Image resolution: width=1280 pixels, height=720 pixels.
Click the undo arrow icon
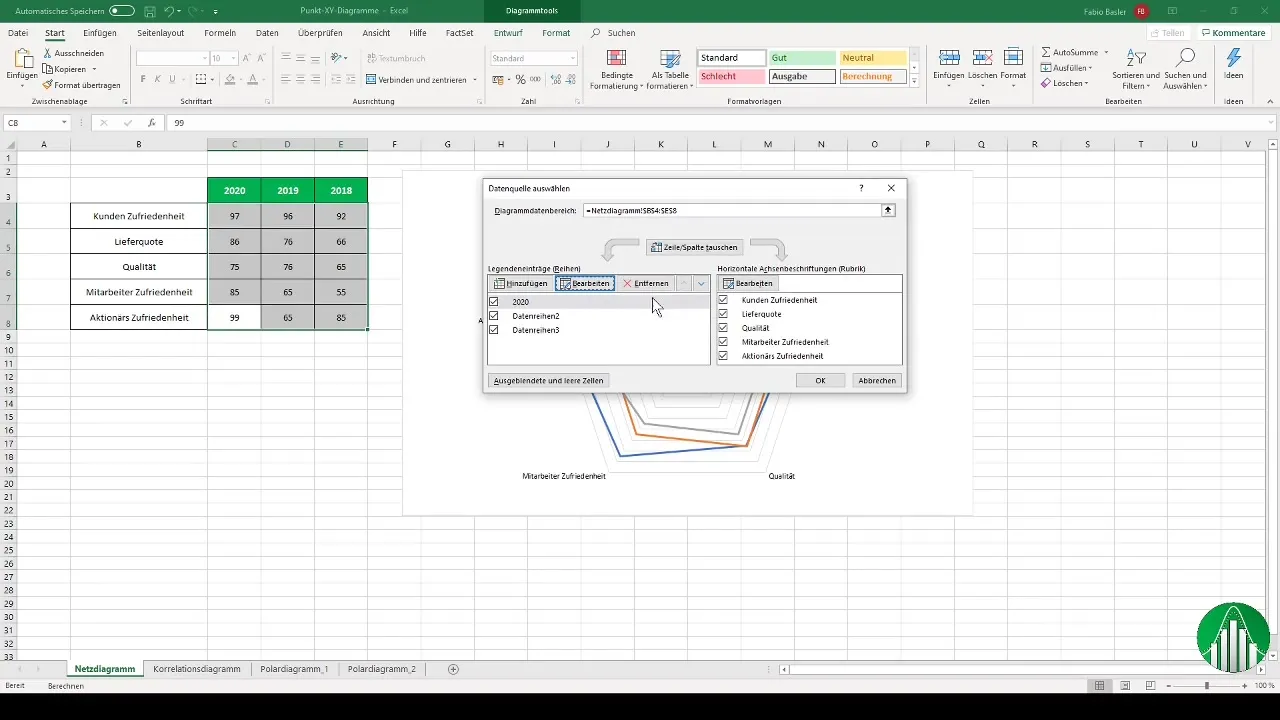168,11
